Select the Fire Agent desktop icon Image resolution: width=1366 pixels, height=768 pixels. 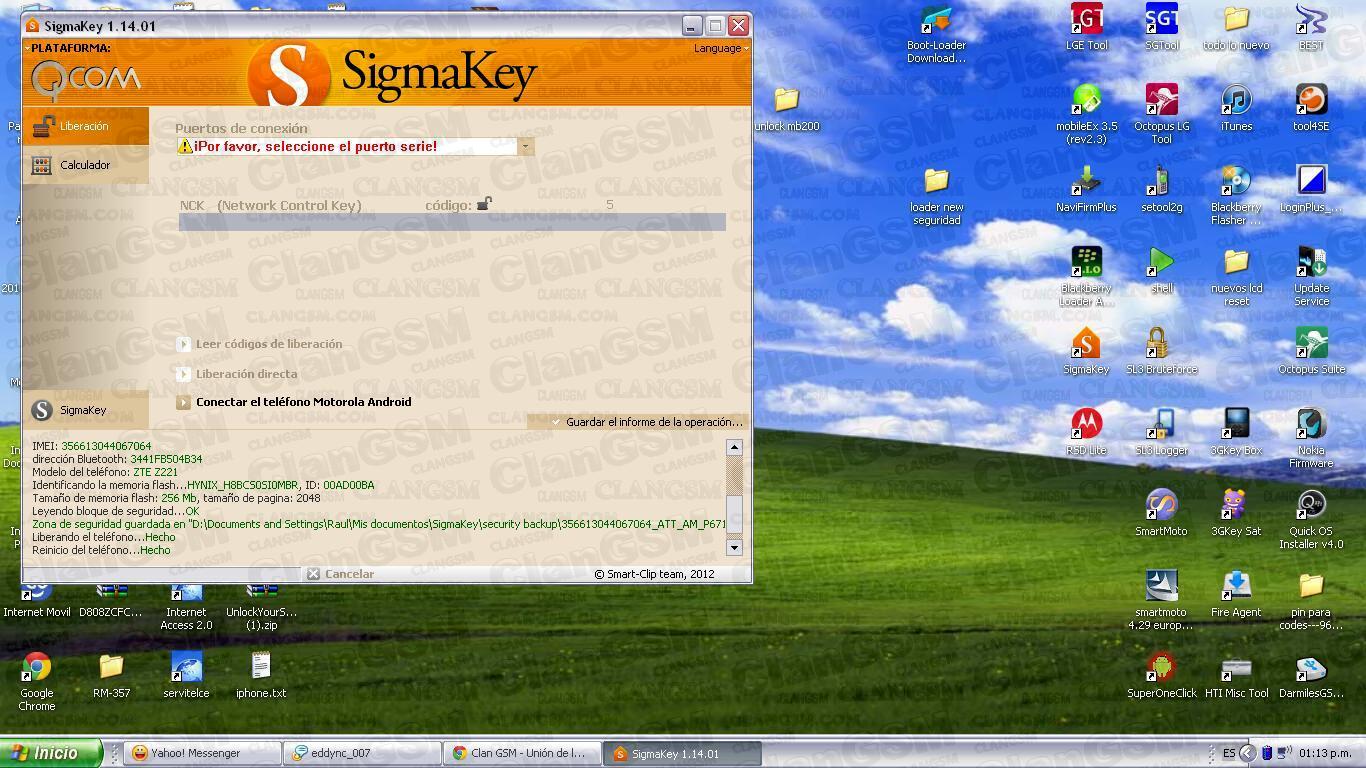(1236, 595)
